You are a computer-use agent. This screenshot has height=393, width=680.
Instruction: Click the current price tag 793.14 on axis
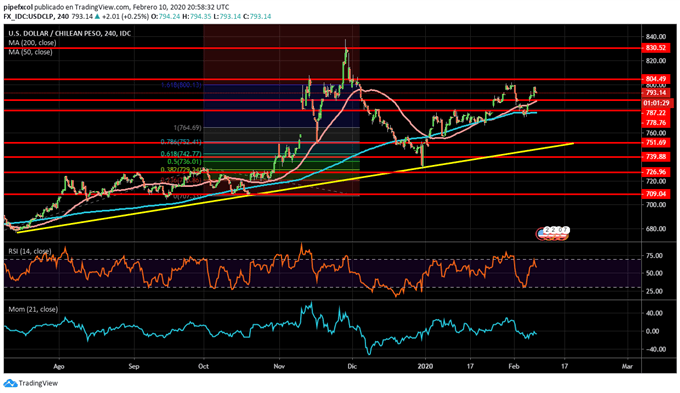[655, 93]
